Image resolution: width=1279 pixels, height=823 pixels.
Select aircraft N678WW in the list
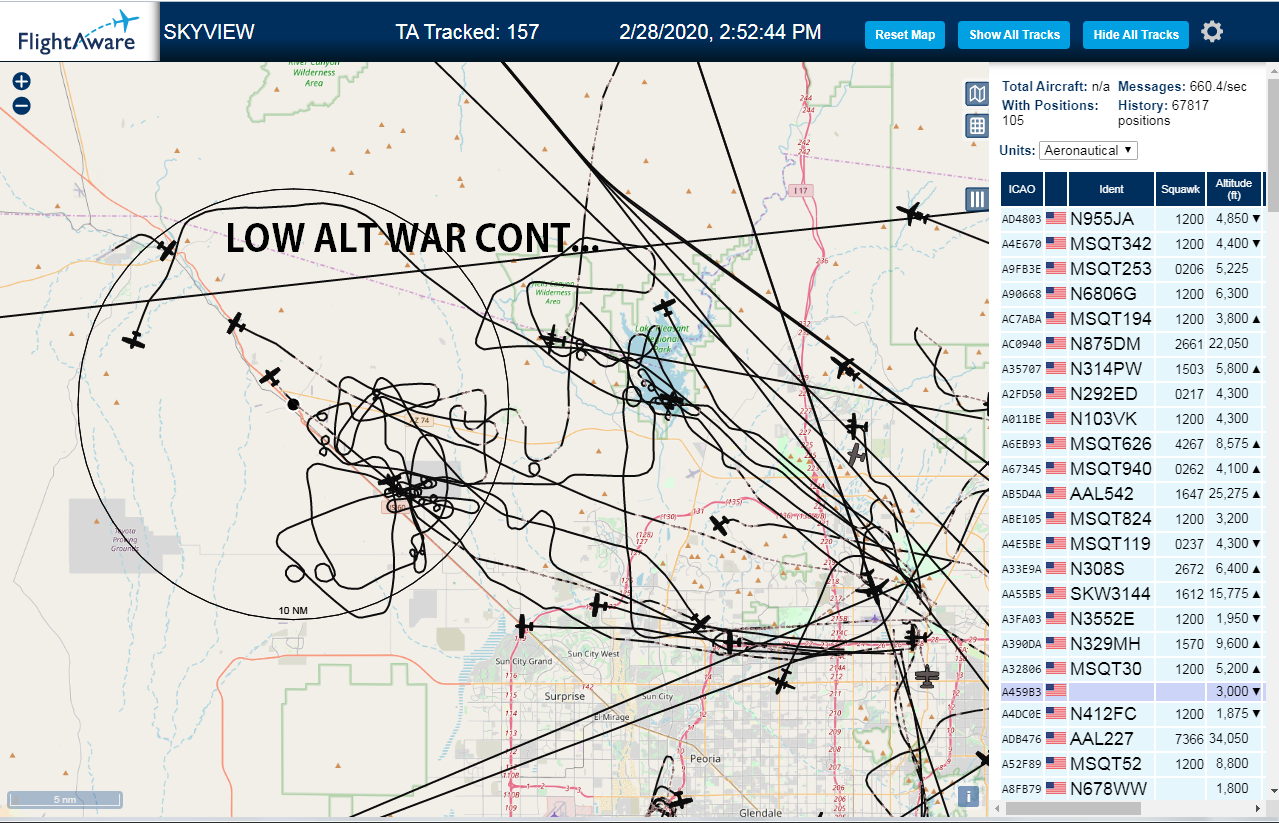click(x=1133, y=789)
